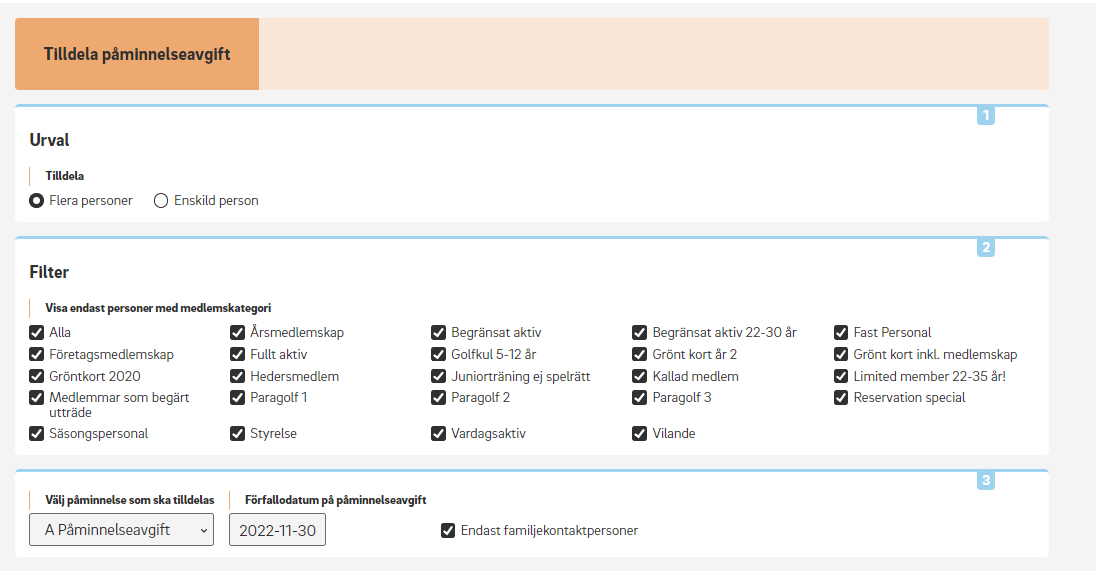Click the step 2 badge on Filter
1096x571 pixels.
click(985, 247)
